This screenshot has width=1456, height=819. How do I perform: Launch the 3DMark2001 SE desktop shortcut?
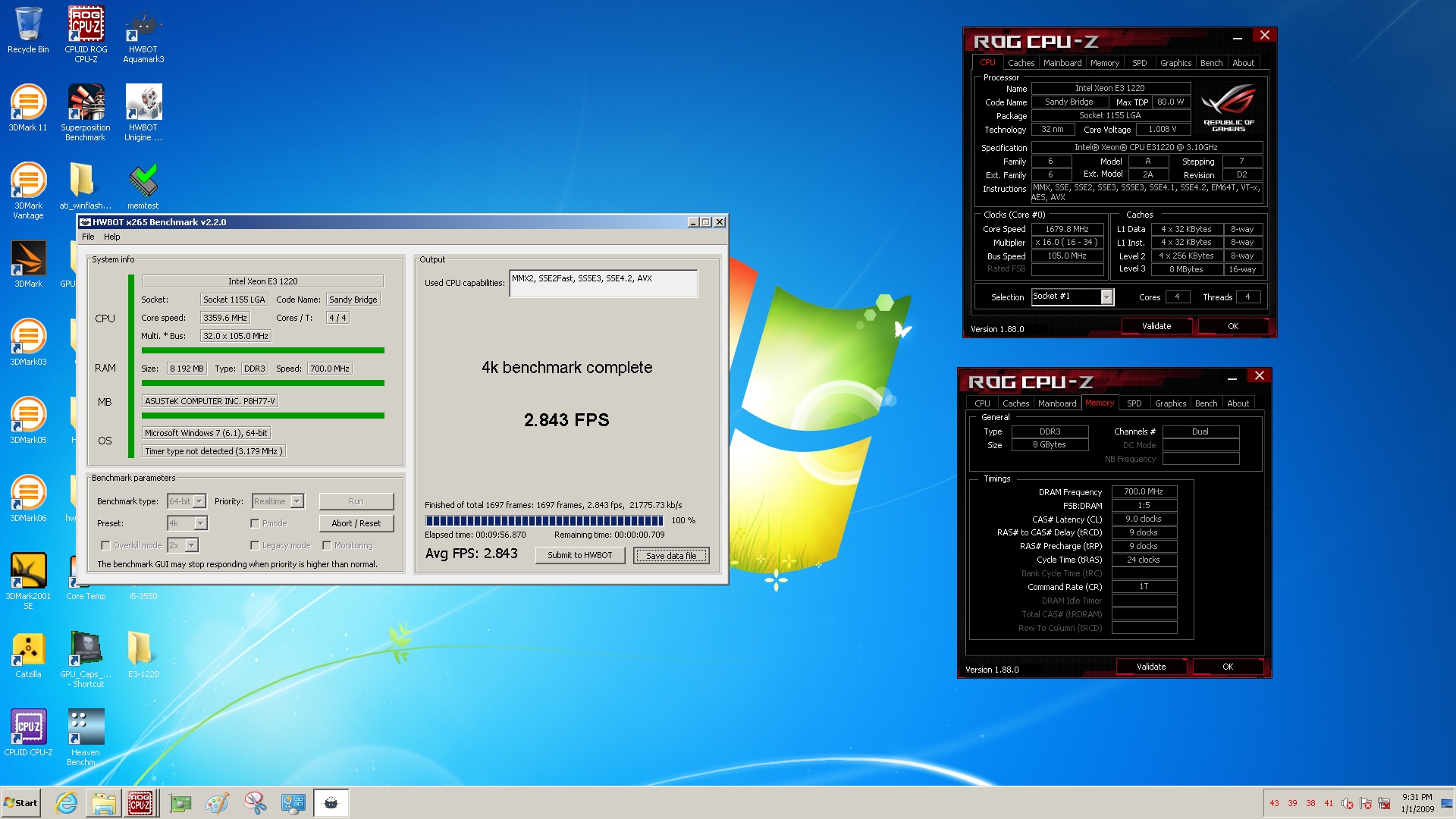tap(28, 581)
